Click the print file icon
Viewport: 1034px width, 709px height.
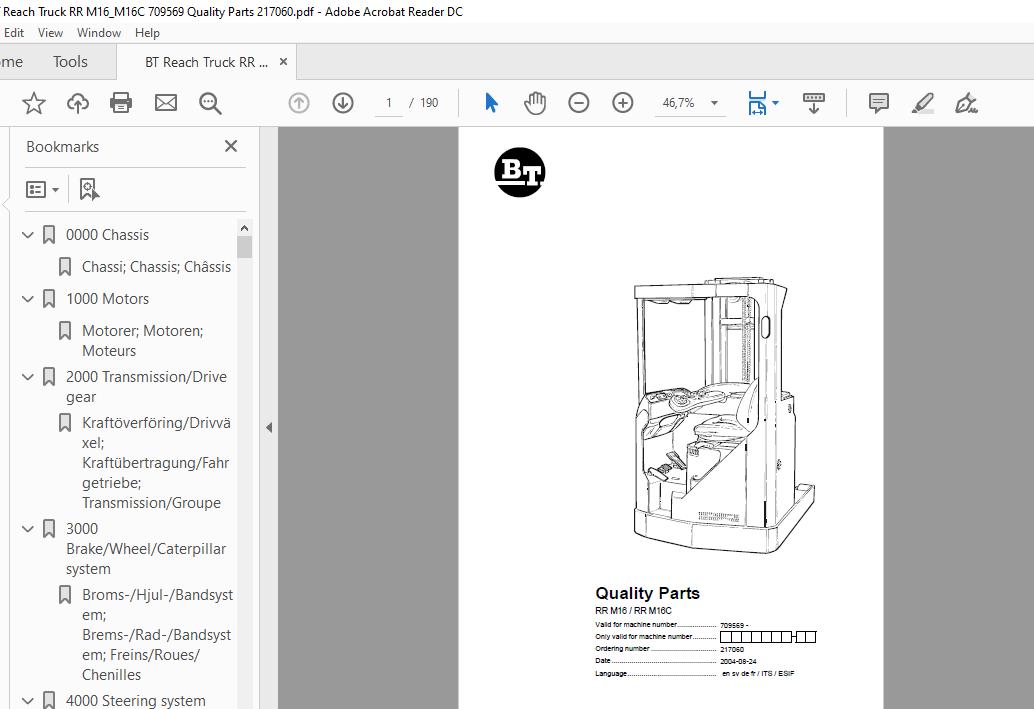coord(121,103)
